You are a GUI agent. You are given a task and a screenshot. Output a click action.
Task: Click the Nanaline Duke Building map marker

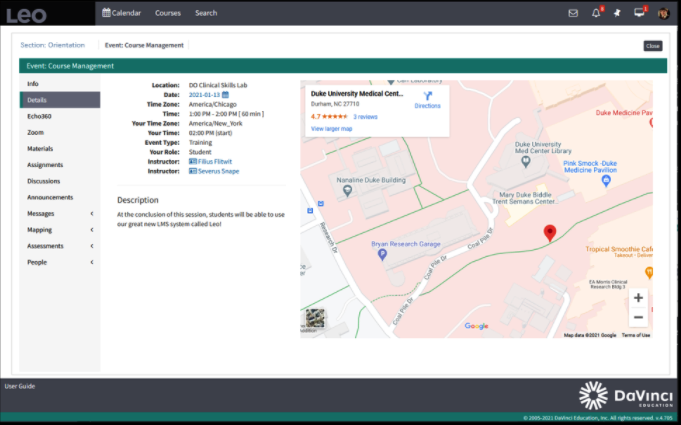click(x=347, y=190)
